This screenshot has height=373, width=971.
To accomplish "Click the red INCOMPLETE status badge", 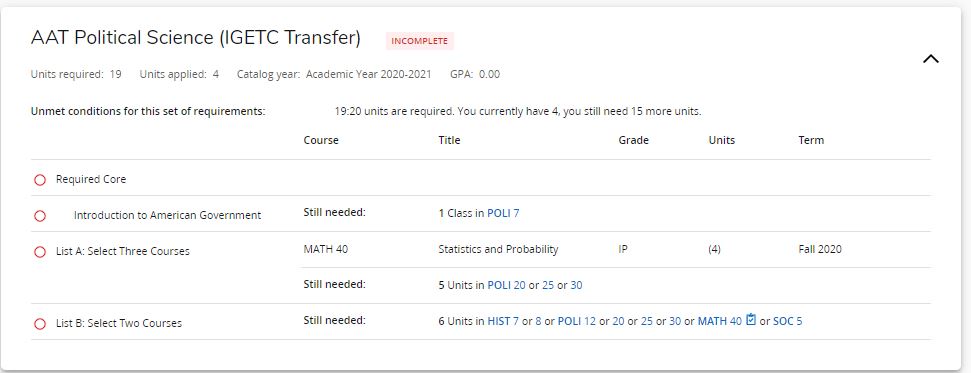I will tap(419, 41).
